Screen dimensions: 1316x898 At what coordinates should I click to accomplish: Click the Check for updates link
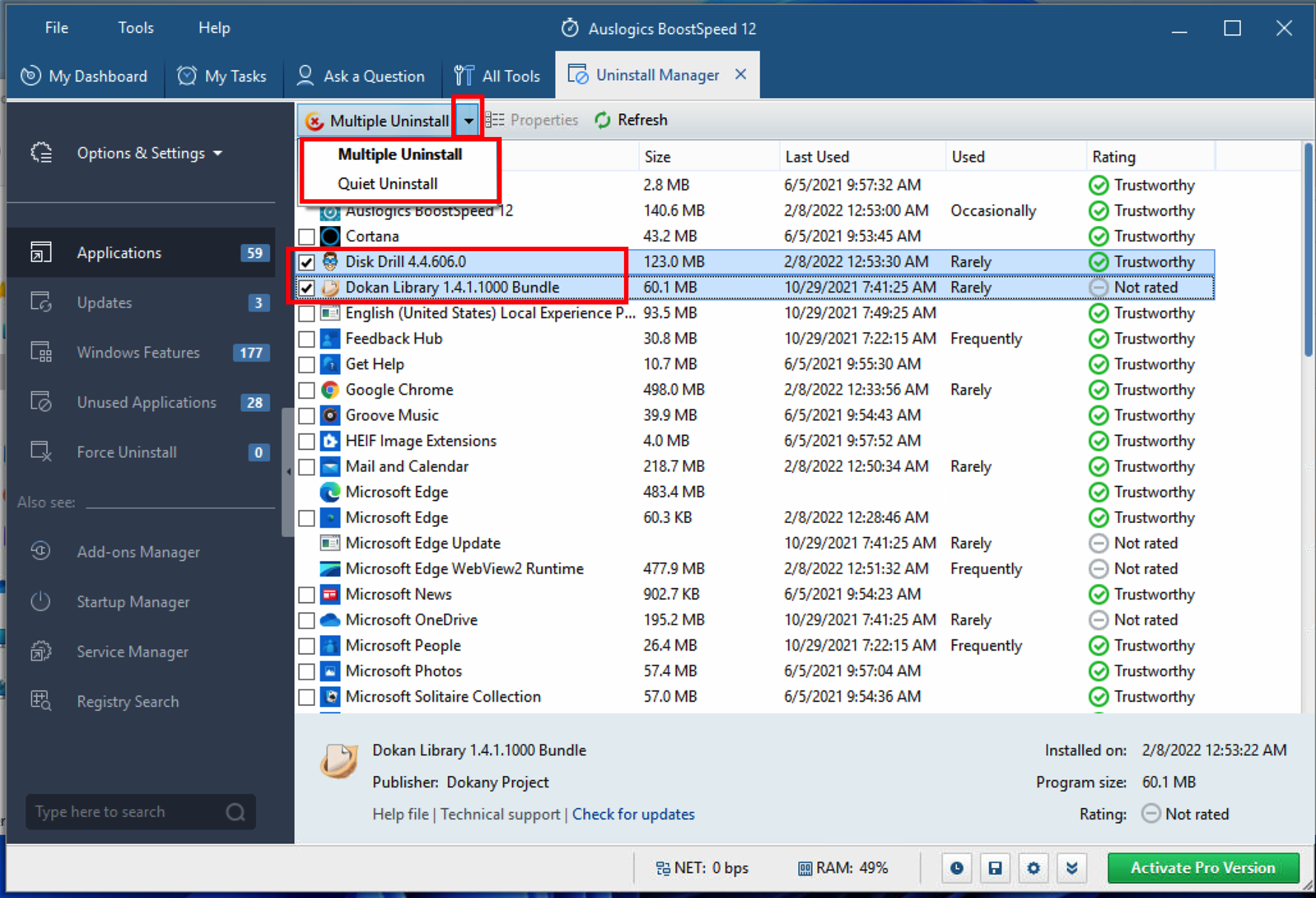(x=633, y=814)
